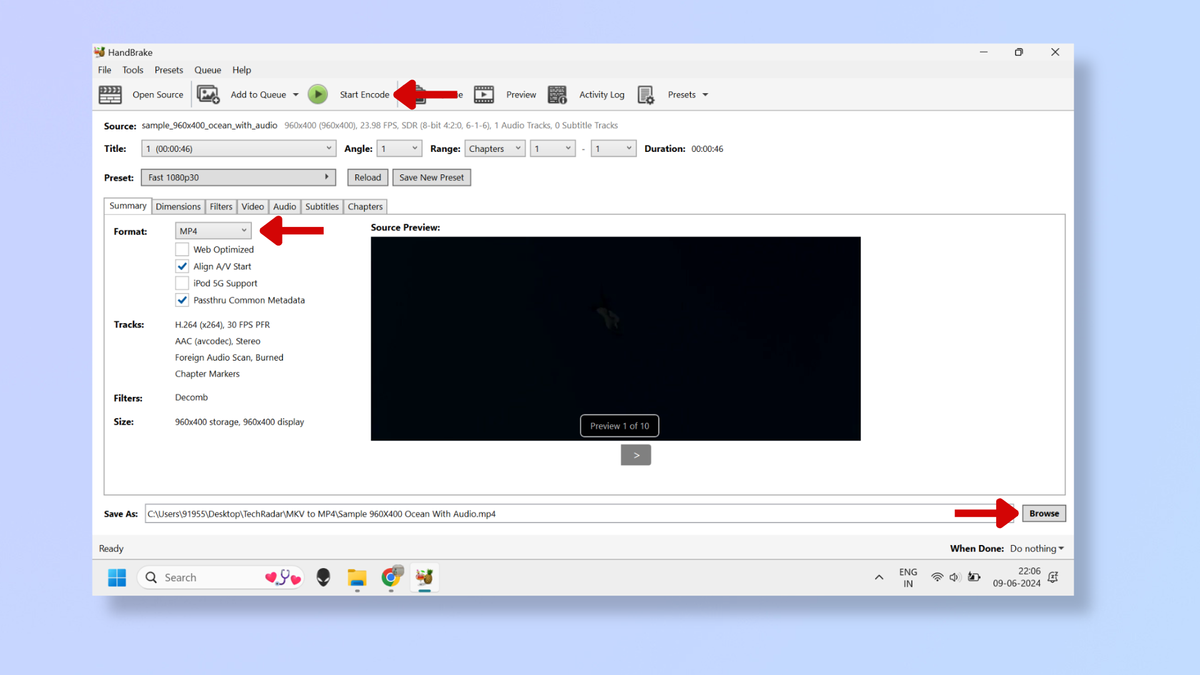Image resolution: width=1200 pixels, height=675 pixels.
Task: Switch to the Video tab
Action: [x=252, y=206]
